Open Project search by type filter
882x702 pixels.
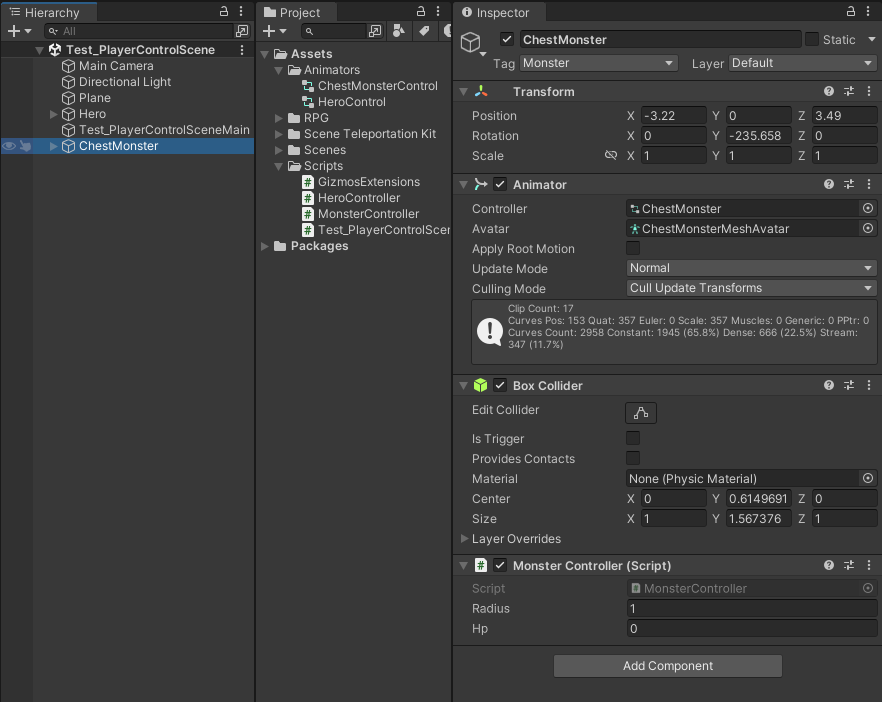(399, 31)
